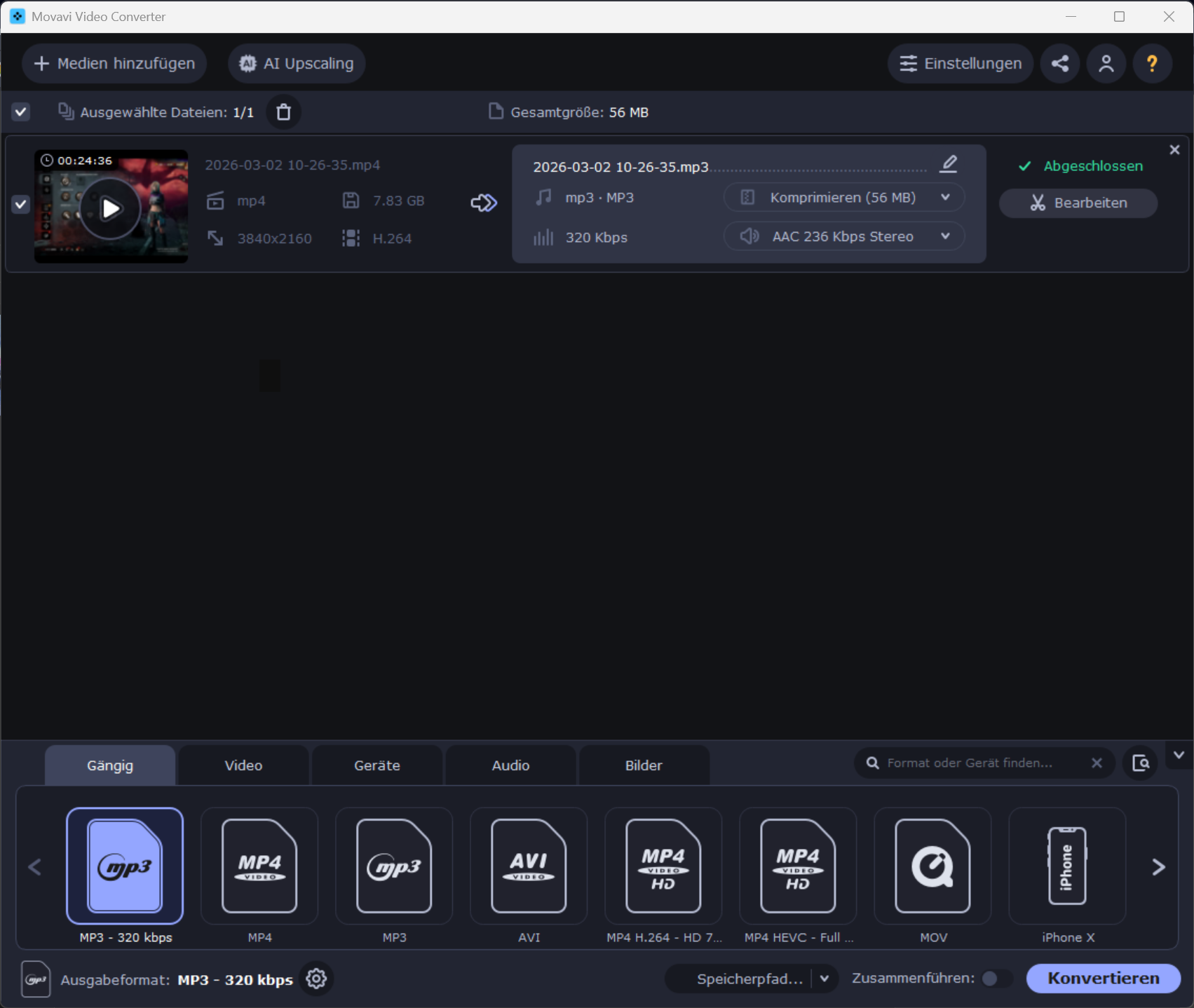Open Einstellungen settings
Viewport: 1194px width, 1008px height.
coord(960,64)
